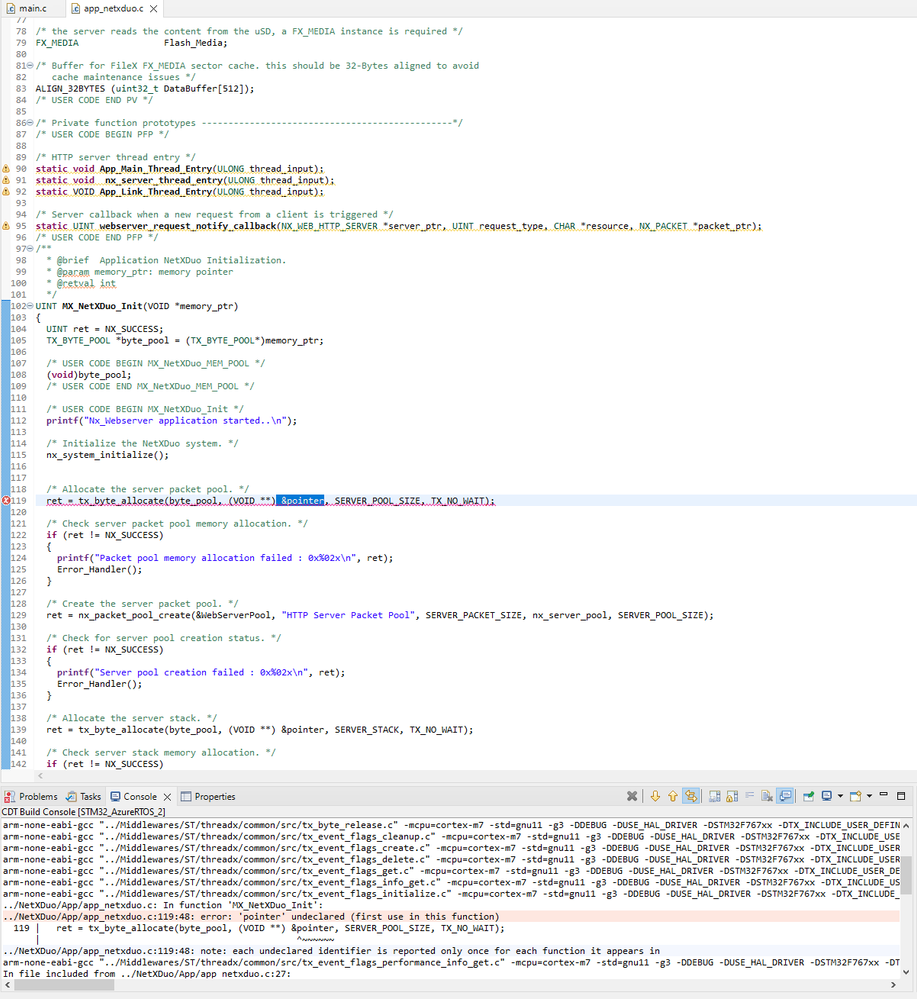Click the warning marker on line 95
This screenshot has width=917, height=999.
point(6,226)
